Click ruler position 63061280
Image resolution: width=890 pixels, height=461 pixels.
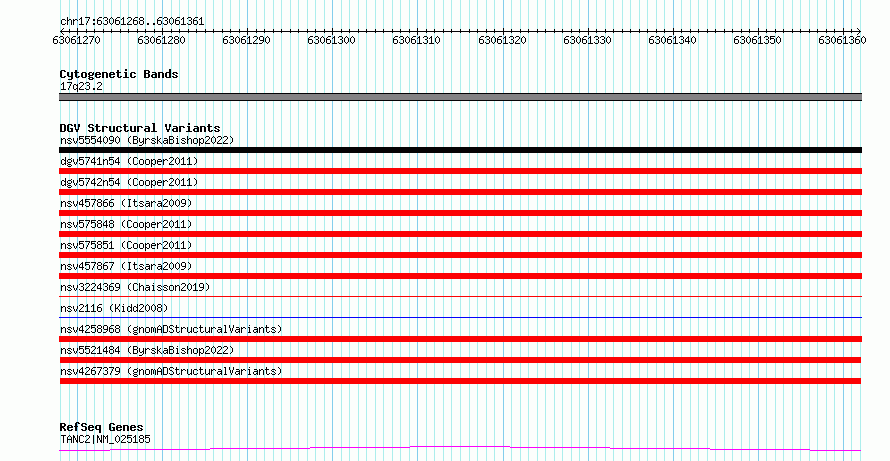point(161,40)
